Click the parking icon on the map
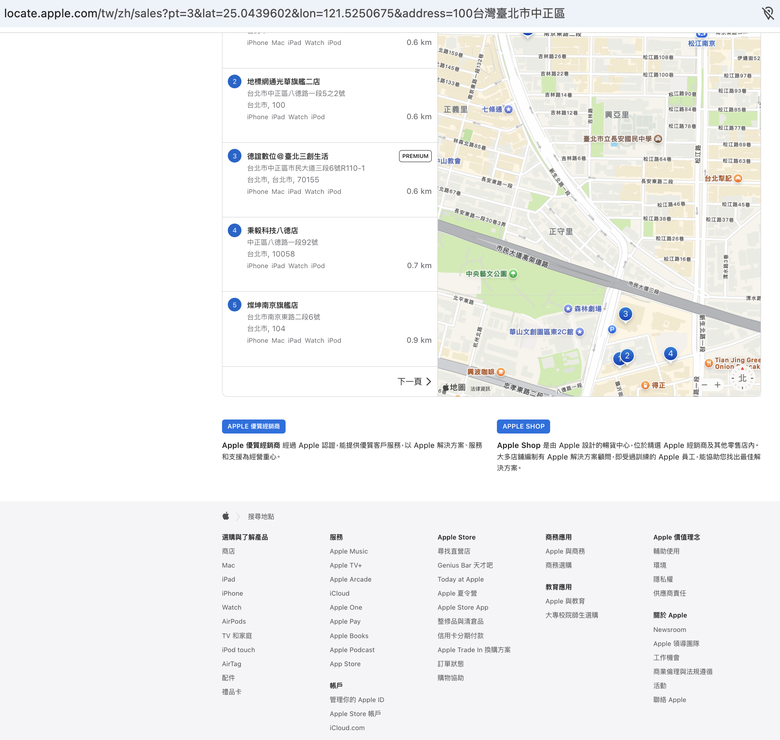This screenshot has width=780, height=740. point(612,330)
